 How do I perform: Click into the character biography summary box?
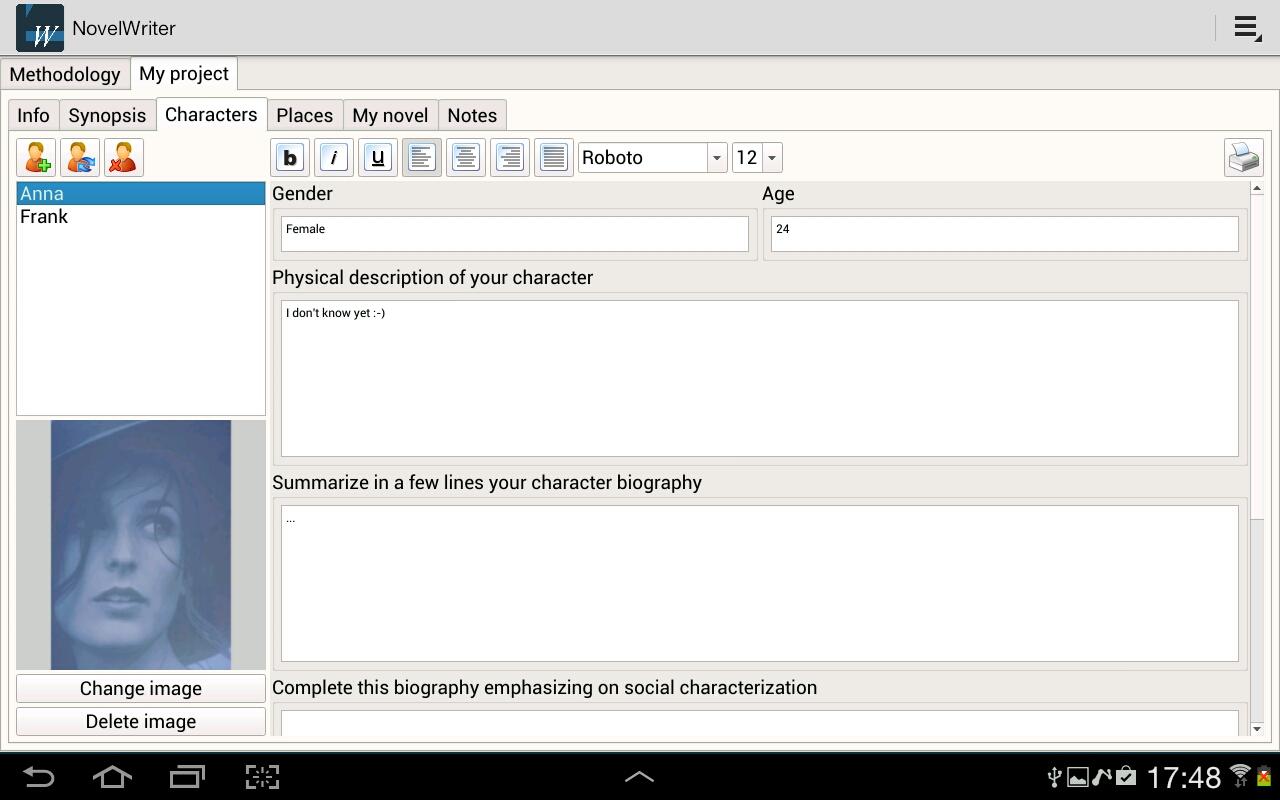pos(759,583)
